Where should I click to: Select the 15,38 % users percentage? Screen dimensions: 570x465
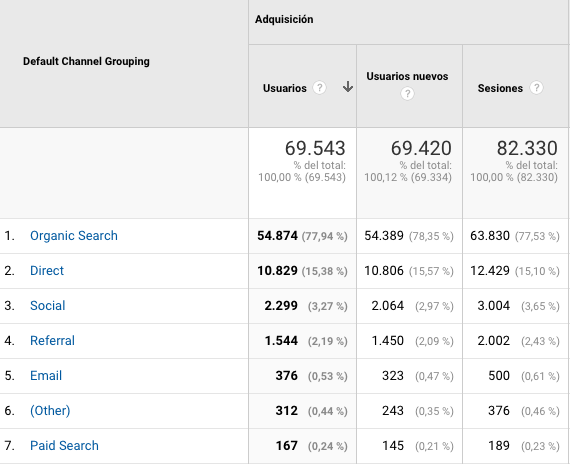325,271
